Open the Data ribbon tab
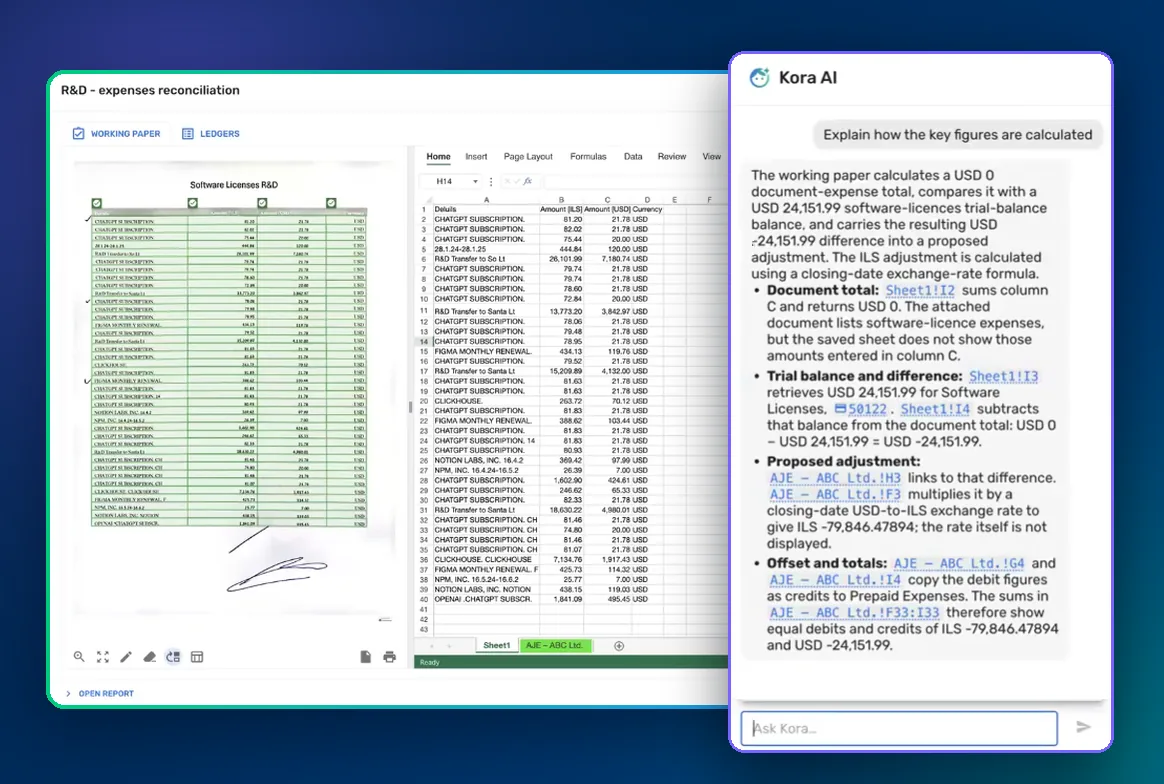1164x784 pixels. pos(632,157)
